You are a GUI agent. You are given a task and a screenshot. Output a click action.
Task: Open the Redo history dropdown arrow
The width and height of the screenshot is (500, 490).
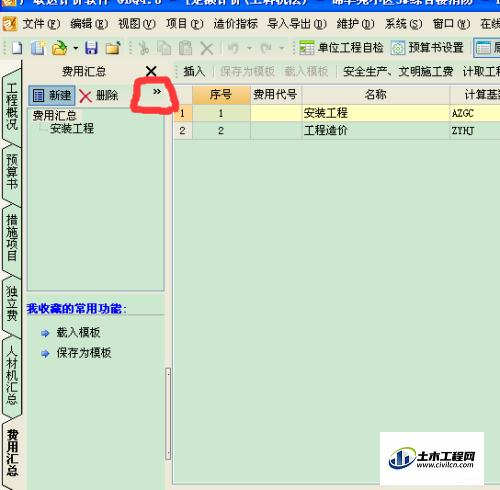pyautogui.click(x=282, y=48)
